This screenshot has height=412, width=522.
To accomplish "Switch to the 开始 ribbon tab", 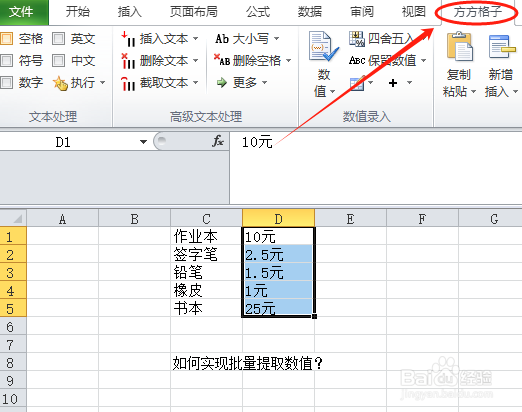I will pyautogui.click(x=78, y=12).
